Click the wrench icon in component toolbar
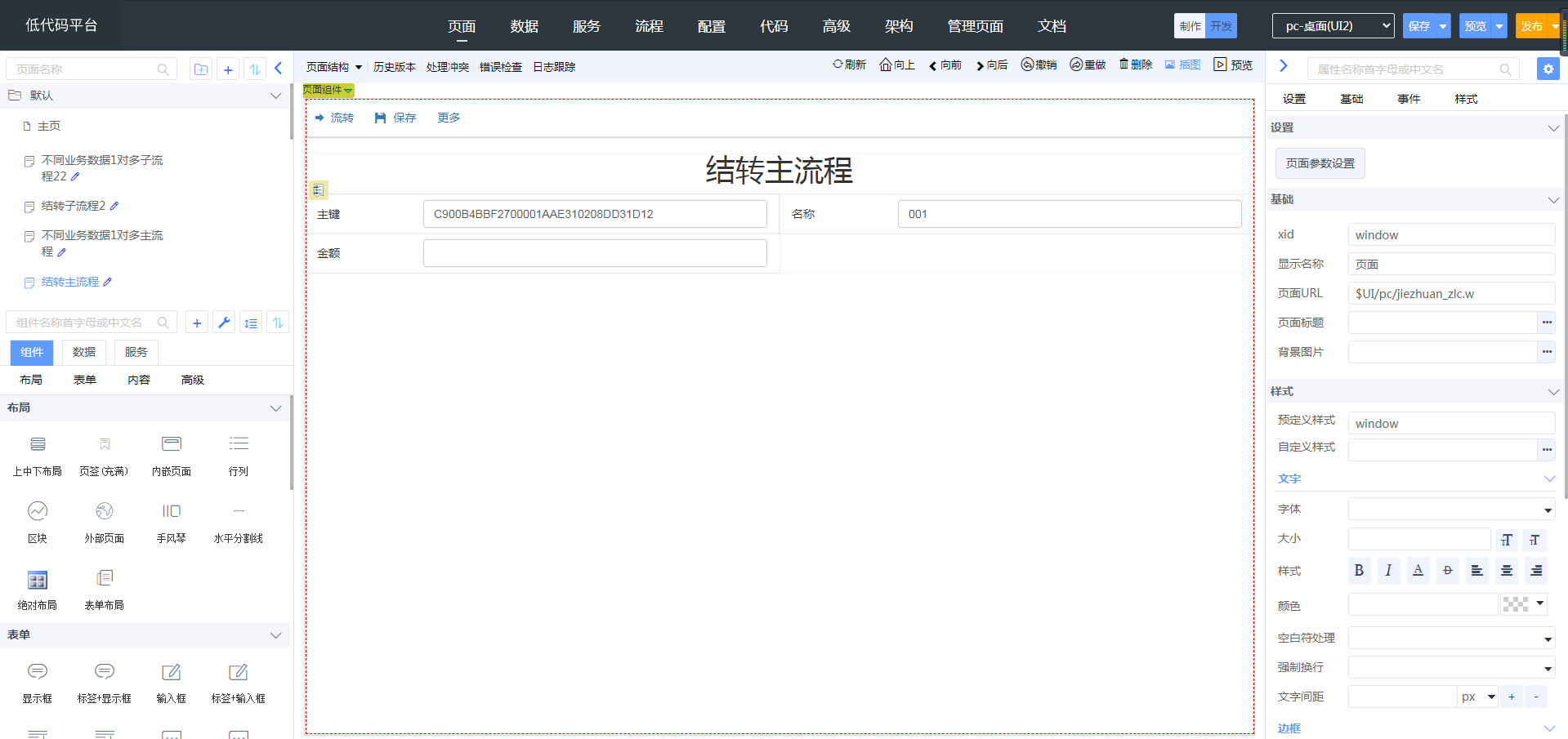This screenshot has height=739, width=1568. (223, 323)
